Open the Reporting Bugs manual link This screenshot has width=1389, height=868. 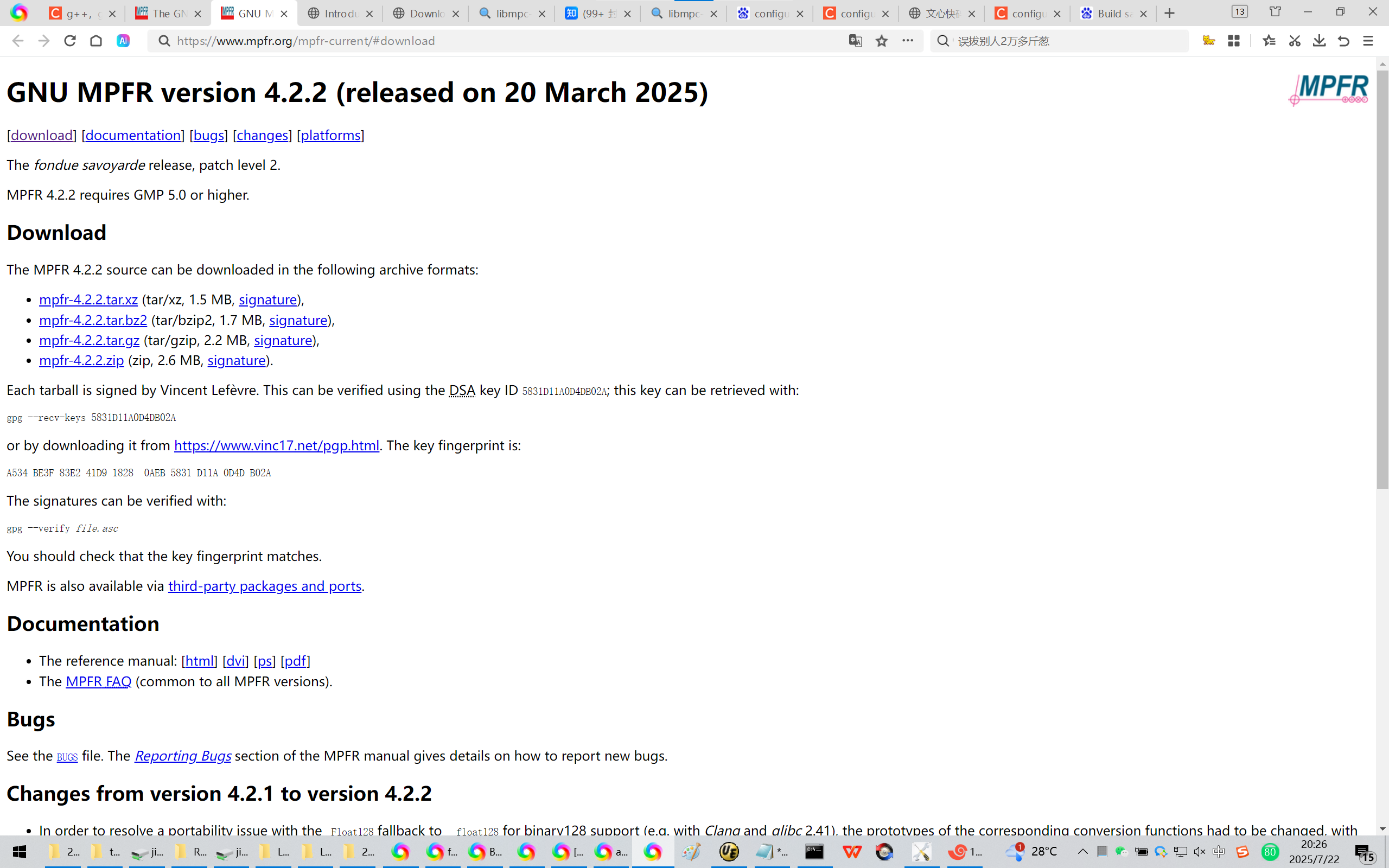tap(183, 756)
